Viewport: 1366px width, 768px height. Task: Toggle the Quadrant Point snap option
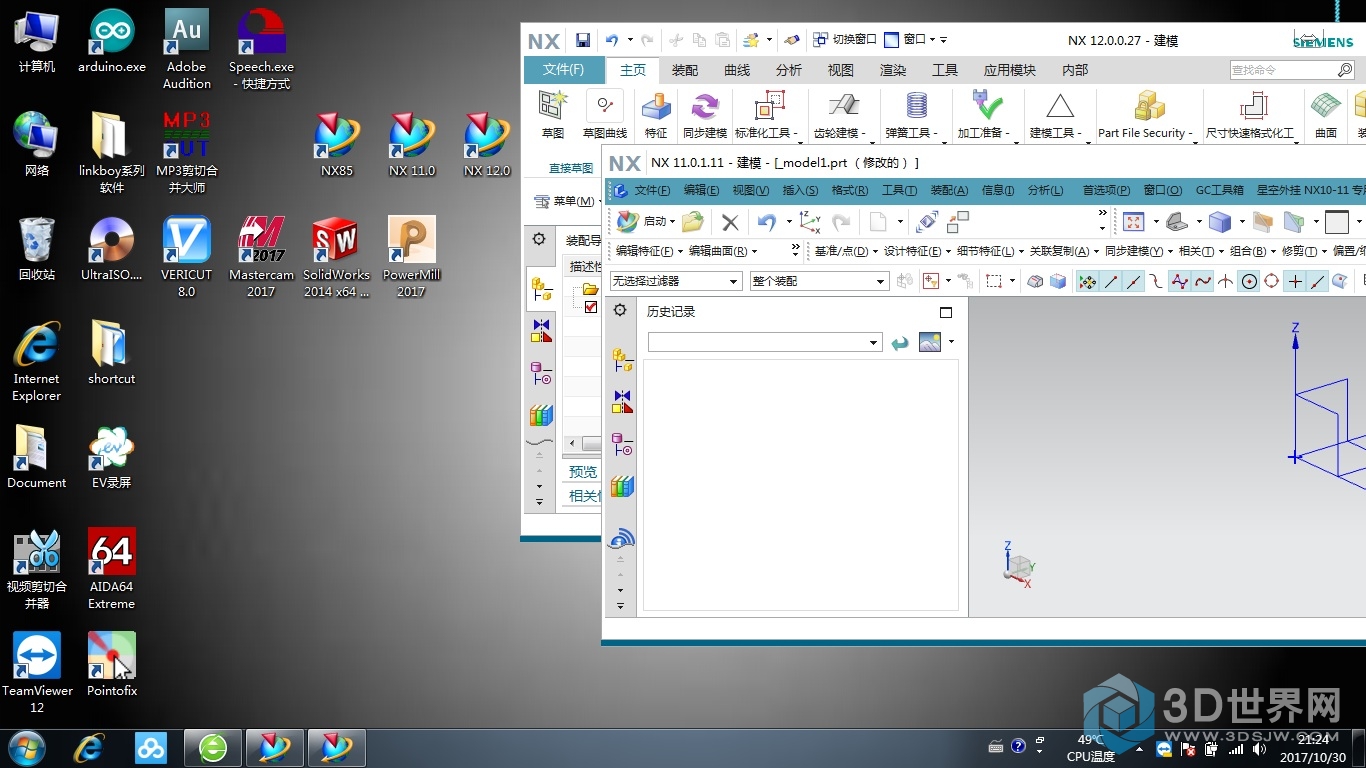coord(1271,282)
